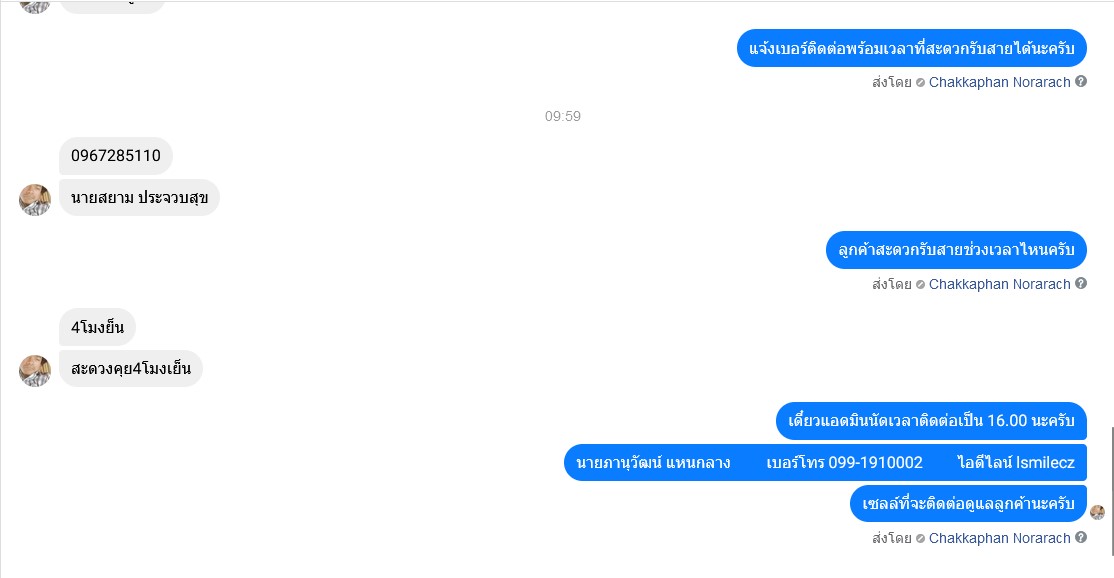The width and height of the screenshot is (1114, 578).
Task: Click the conversation vertical scrollbar thumb
Action: tap(1112, 491)
